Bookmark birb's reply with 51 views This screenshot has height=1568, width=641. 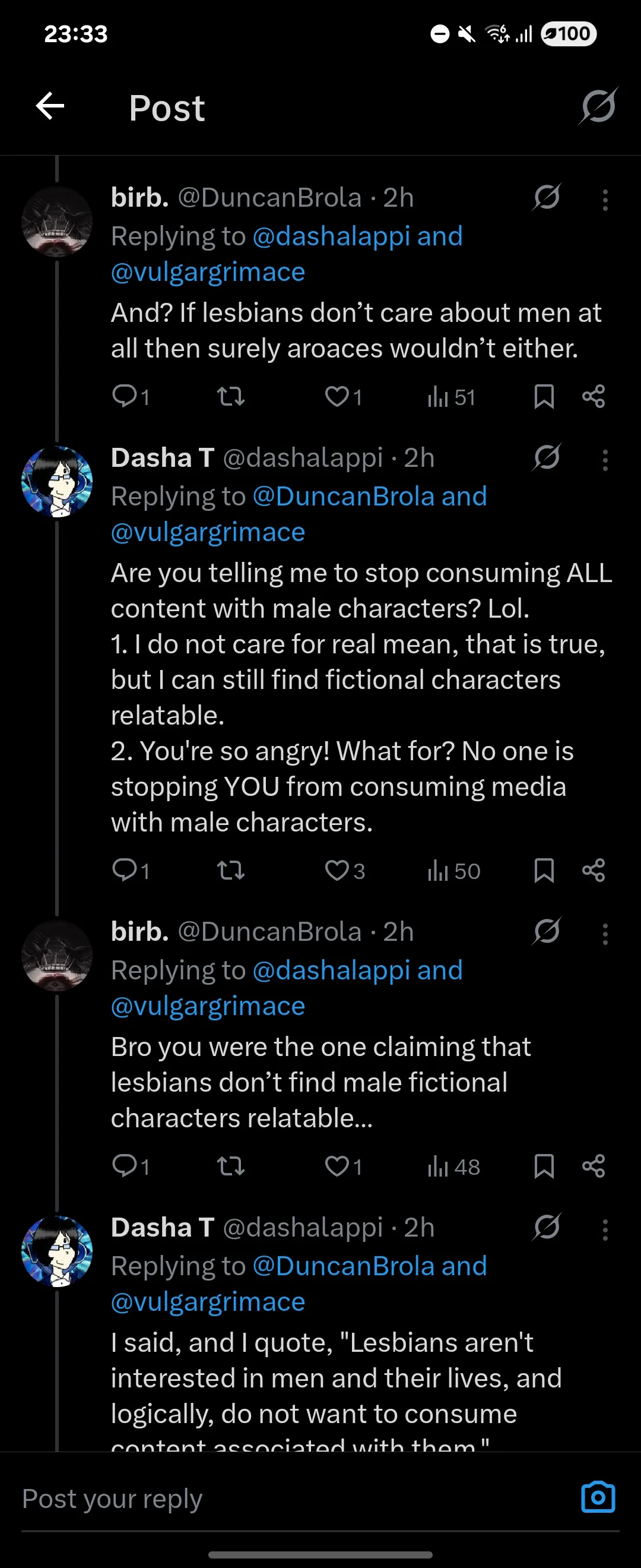[x=544, y=397]
